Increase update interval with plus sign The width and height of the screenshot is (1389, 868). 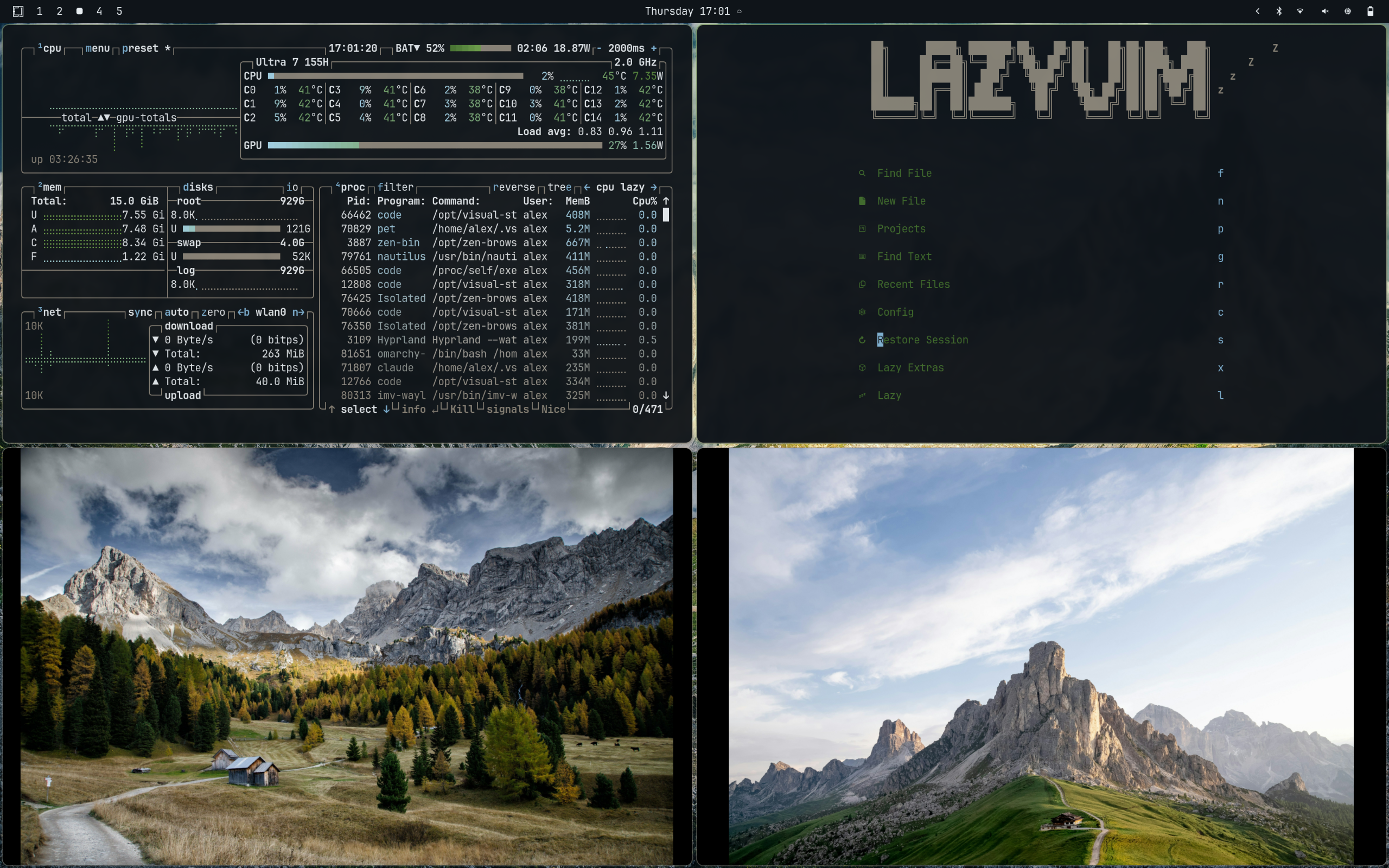pos(654,48)
